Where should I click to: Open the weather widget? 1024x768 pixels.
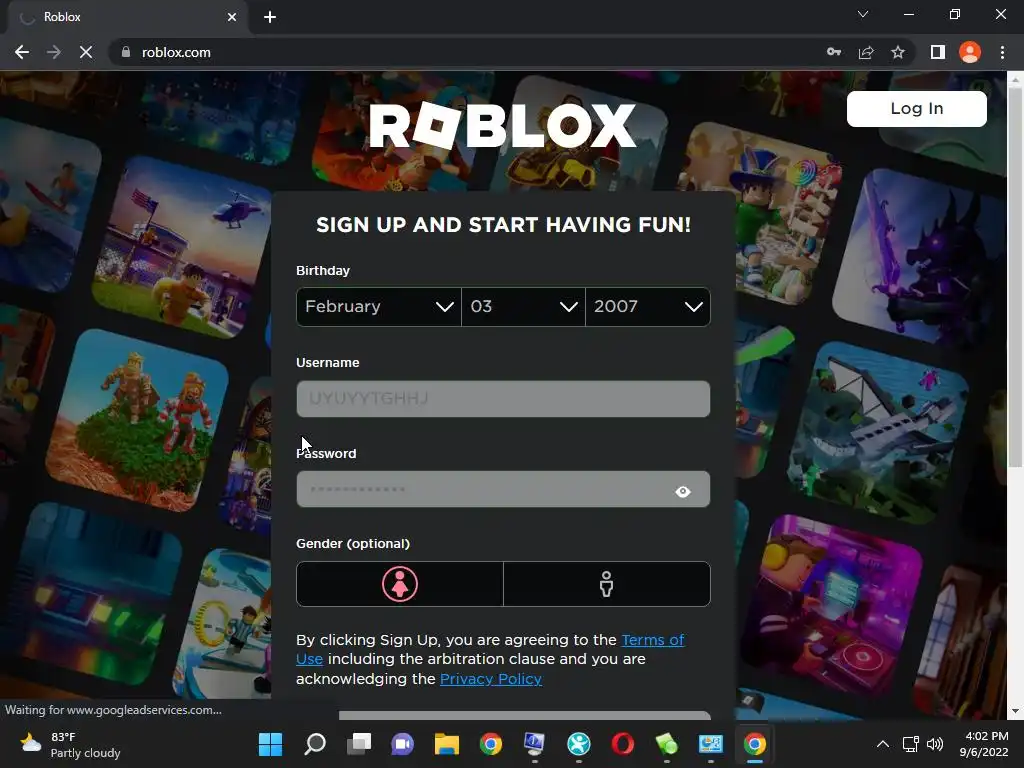click(x=70, y=744)
